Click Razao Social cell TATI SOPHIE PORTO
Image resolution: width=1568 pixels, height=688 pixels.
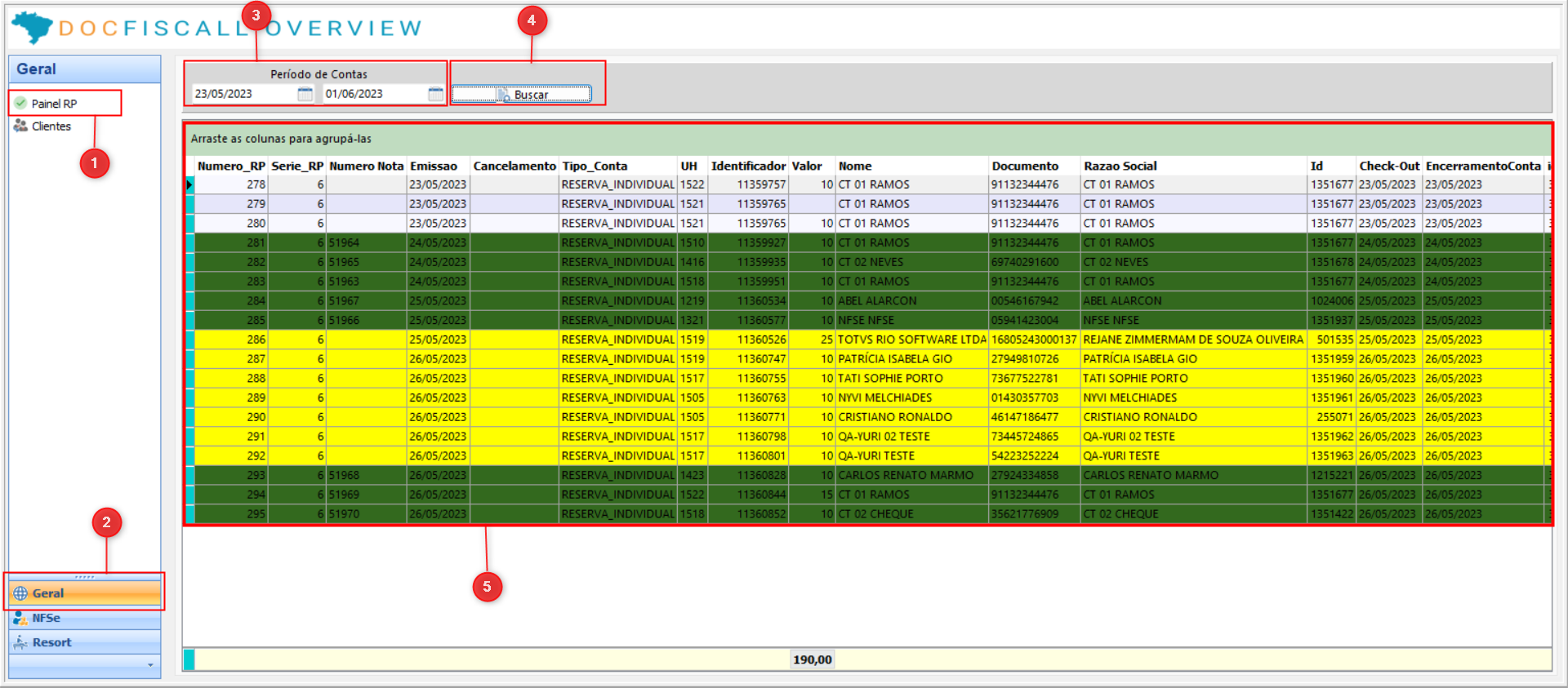pos(1195,379)
